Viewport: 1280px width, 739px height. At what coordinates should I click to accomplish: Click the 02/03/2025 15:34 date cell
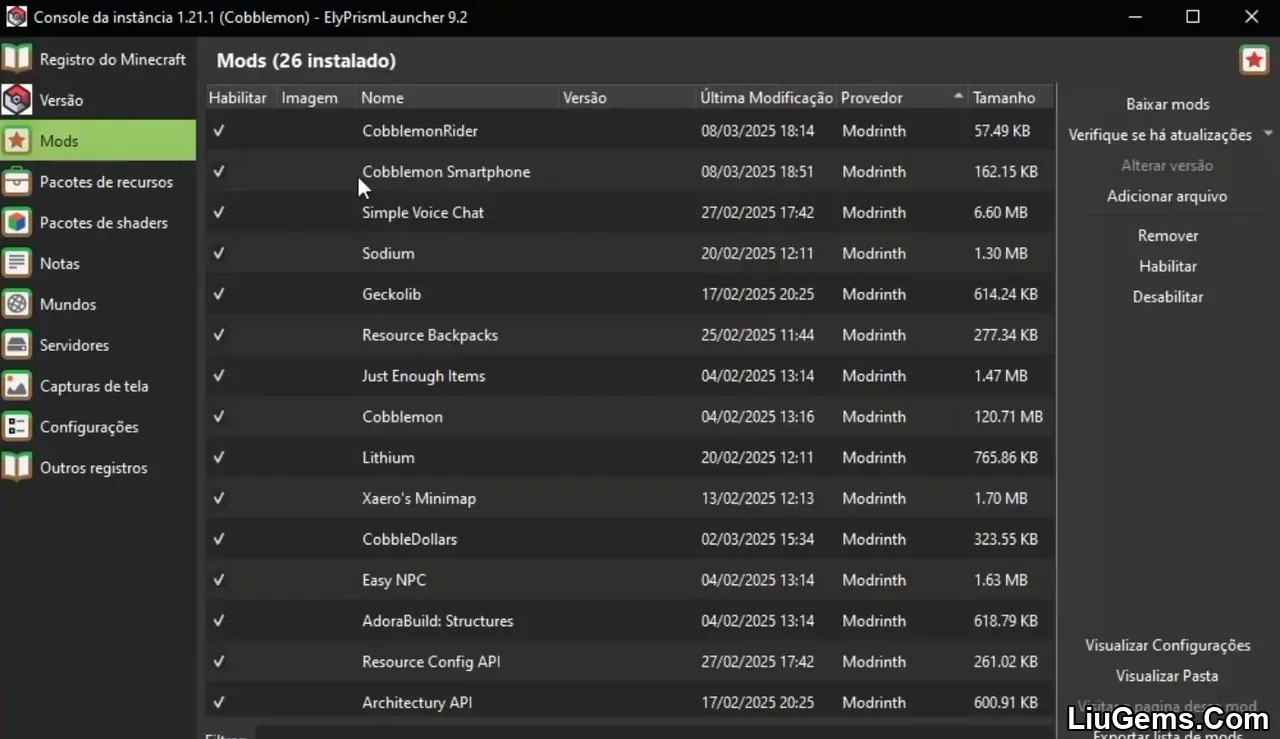pyautogui.click(x=757, y=539)
